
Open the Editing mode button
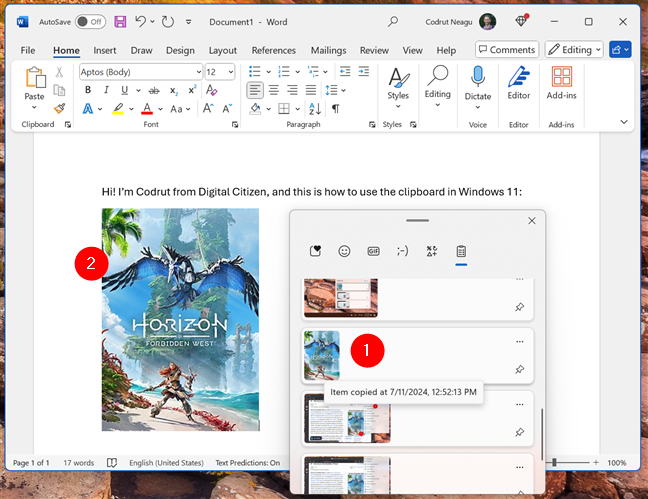pyautogui.click(x=574, y=50)
